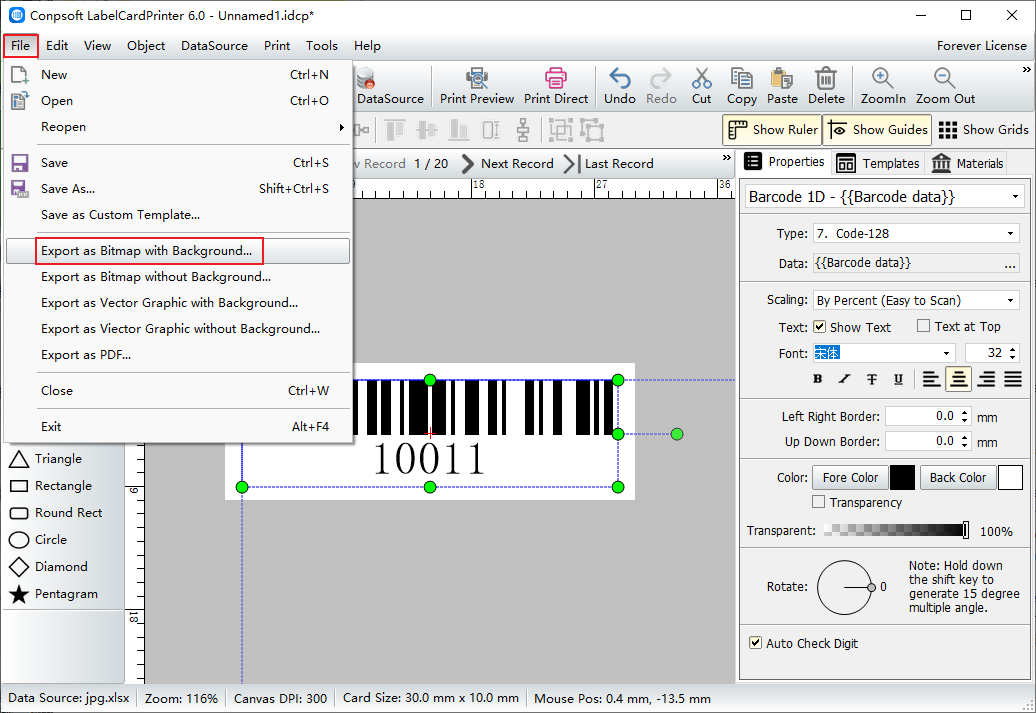Toggle italic font style button
This screenshot has height=713, width=1036.
click(x=844, y=379)
